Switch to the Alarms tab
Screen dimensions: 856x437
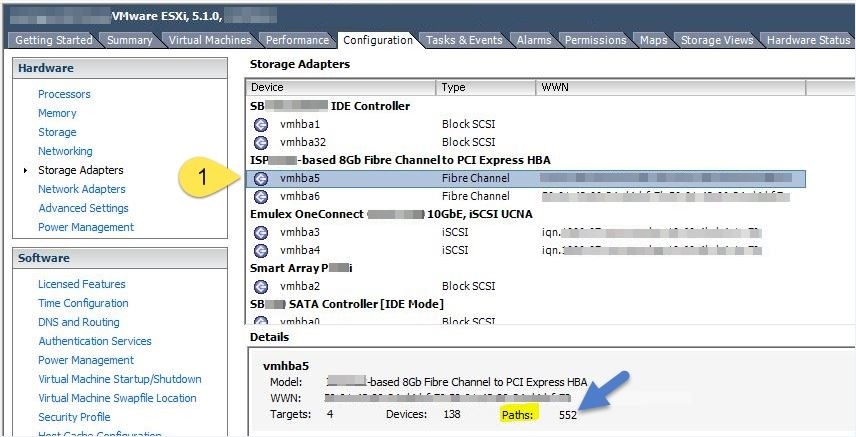pyautogui.click(x=533, y=40)
